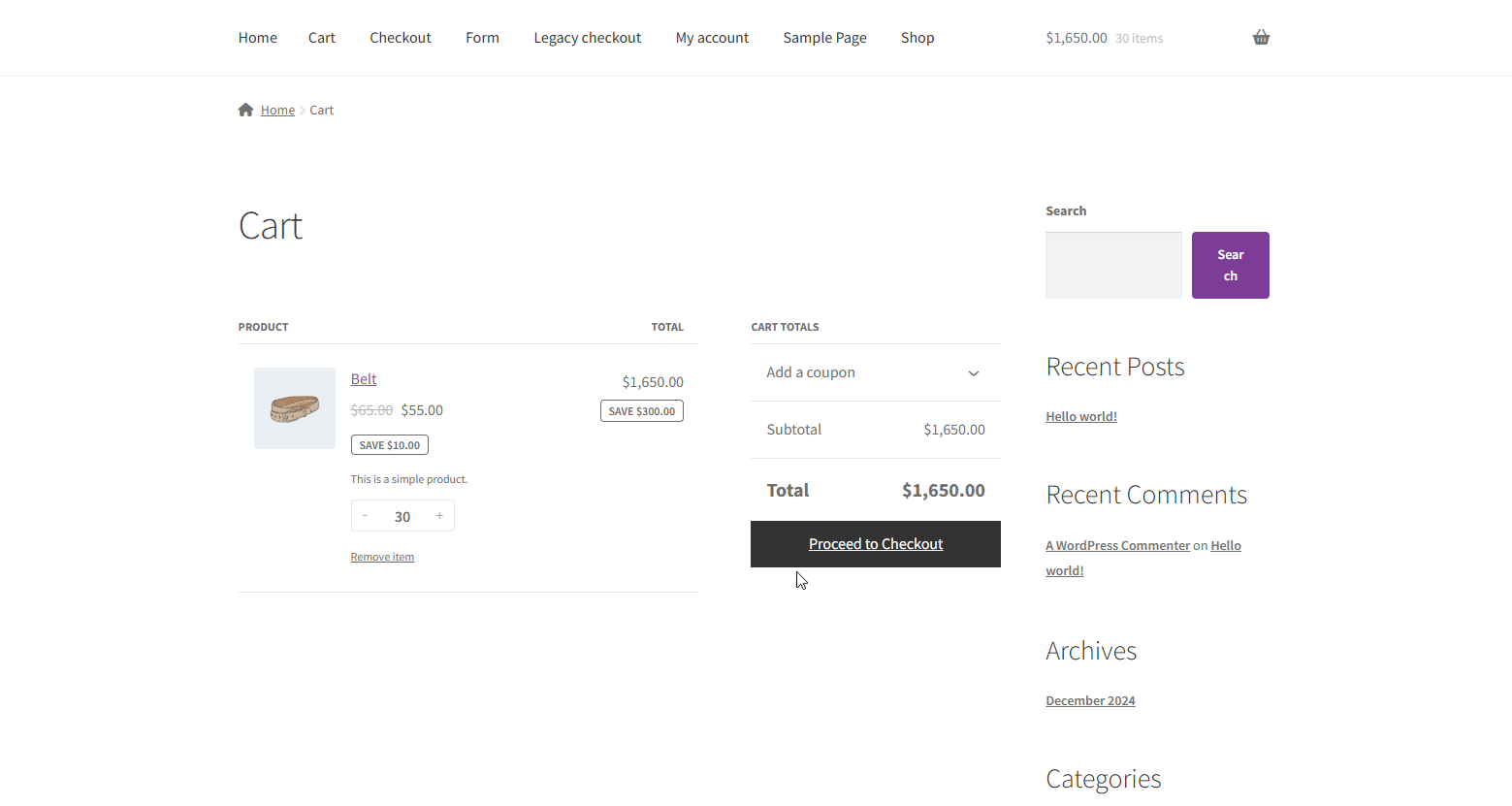The image size is (1512, 806).
Task: Remove item Belt from the cart
Action: [x=382, y=557]
